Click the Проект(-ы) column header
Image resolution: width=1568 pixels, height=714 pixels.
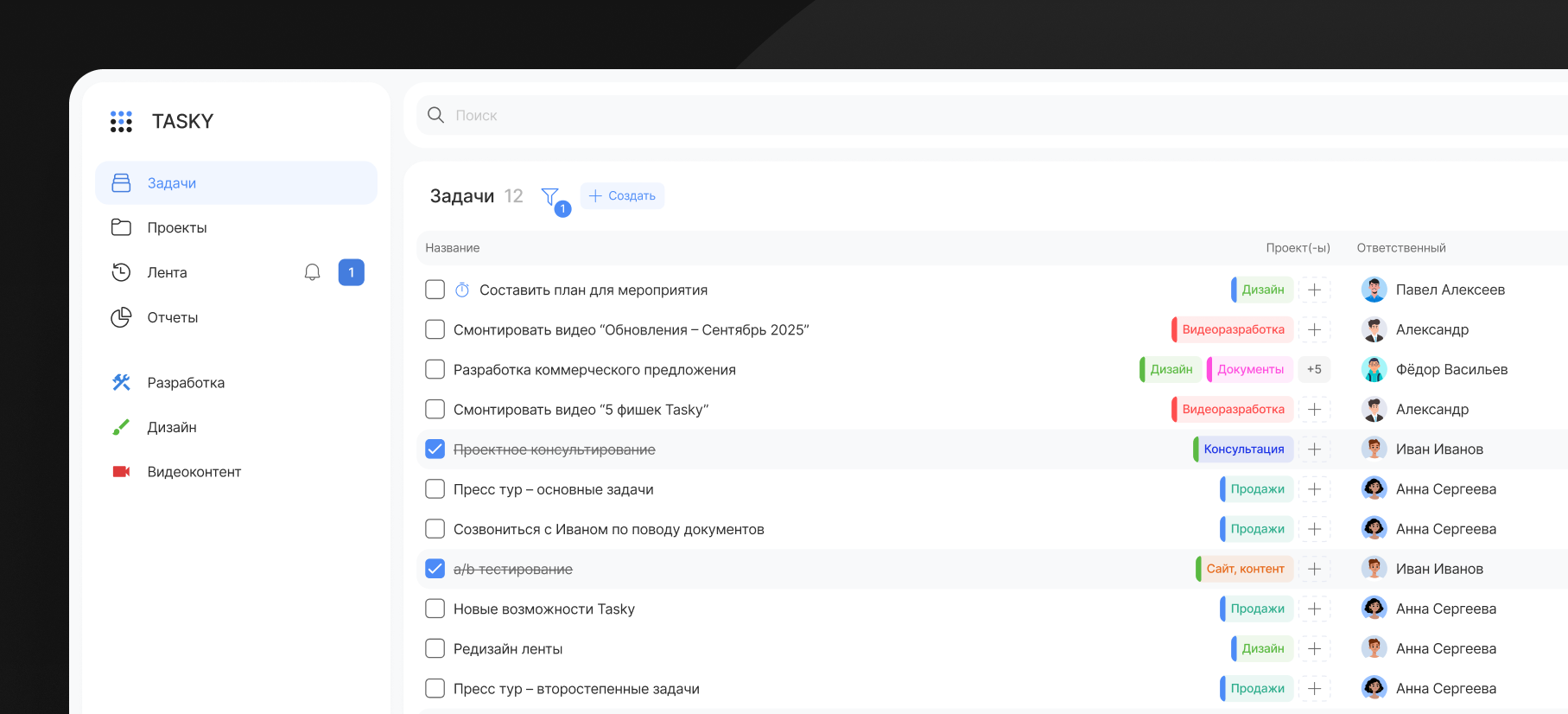click(1298, 248)
